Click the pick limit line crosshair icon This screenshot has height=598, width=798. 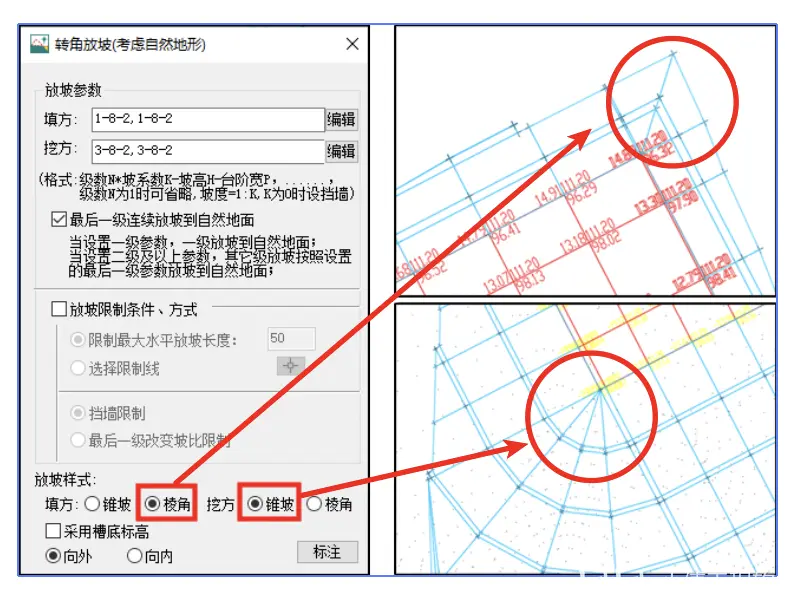[x=291, y=366]
